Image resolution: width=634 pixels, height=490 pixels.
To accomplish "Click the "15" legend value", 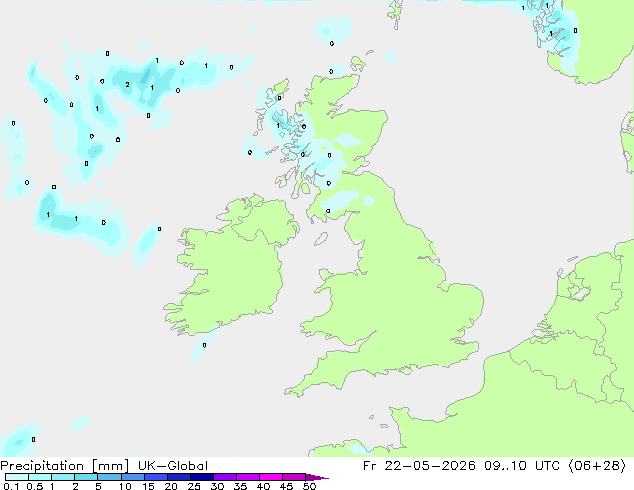I will pos(148,486).
